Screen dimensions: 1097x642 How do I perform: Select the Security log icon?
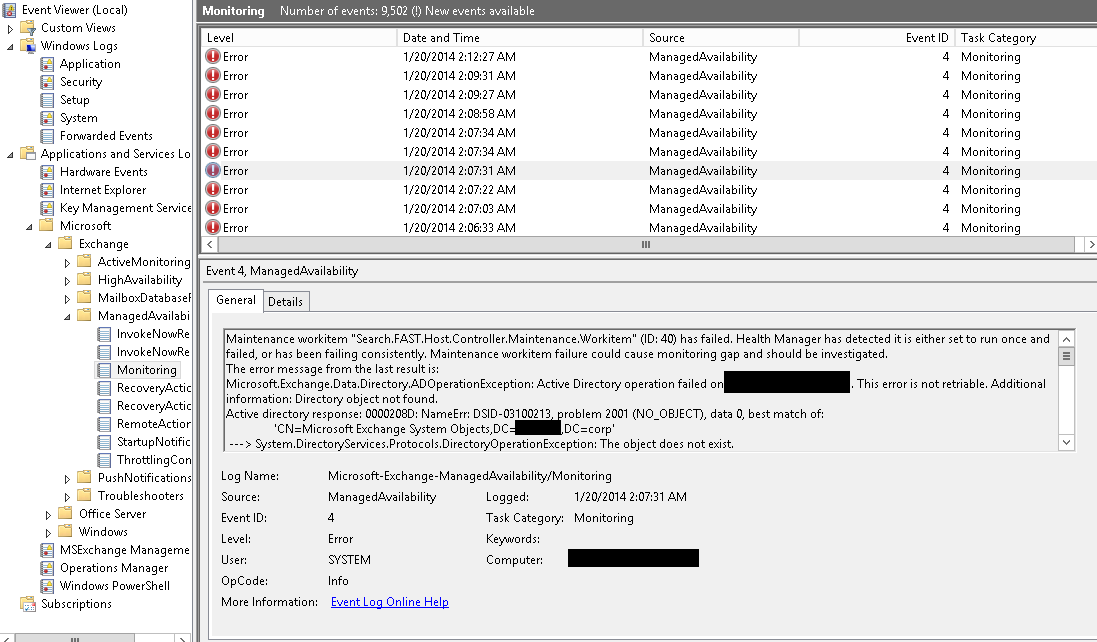point(47,81)
